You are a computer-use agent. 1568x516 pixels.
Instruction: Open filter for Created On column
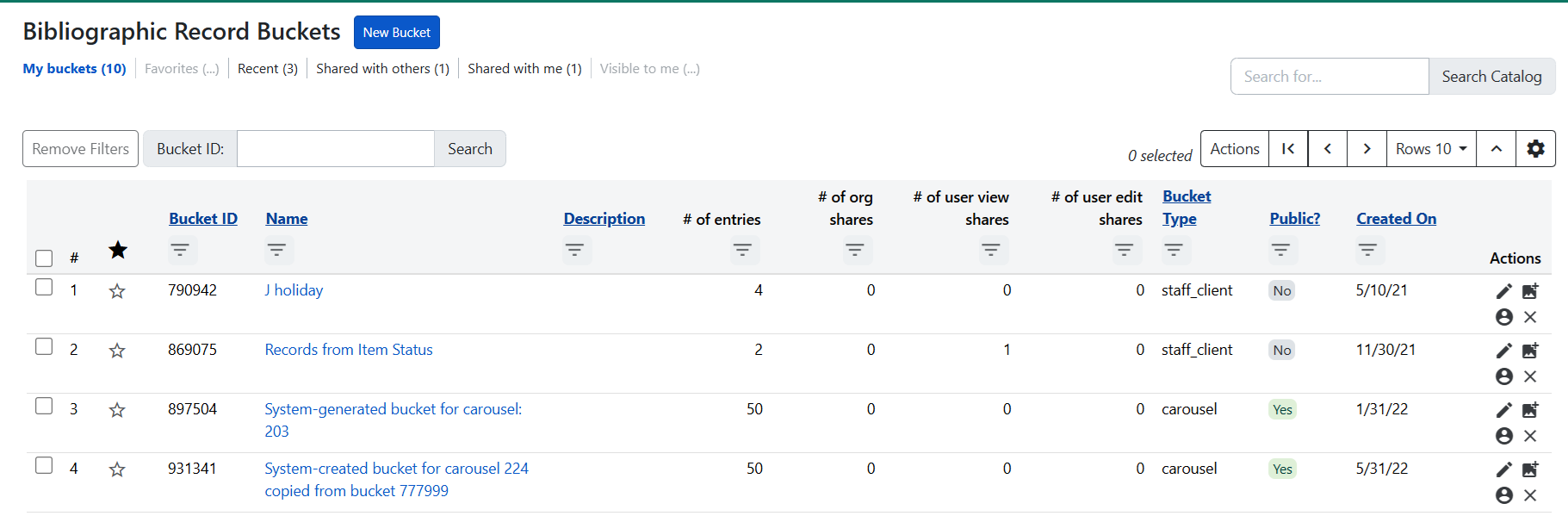1367,250
